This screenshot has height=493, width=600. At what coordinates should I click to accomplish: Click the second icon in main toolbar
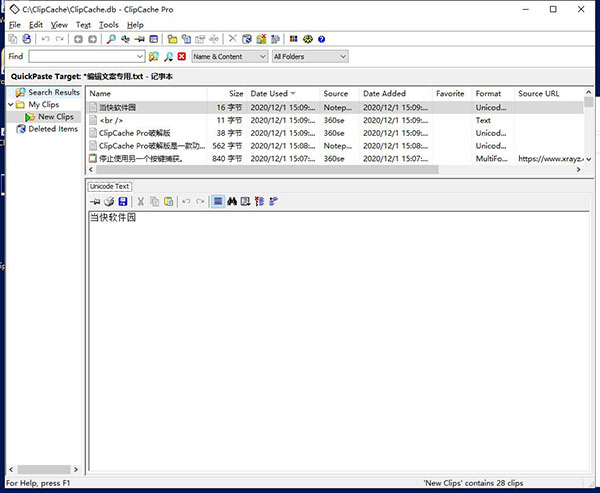26,39
